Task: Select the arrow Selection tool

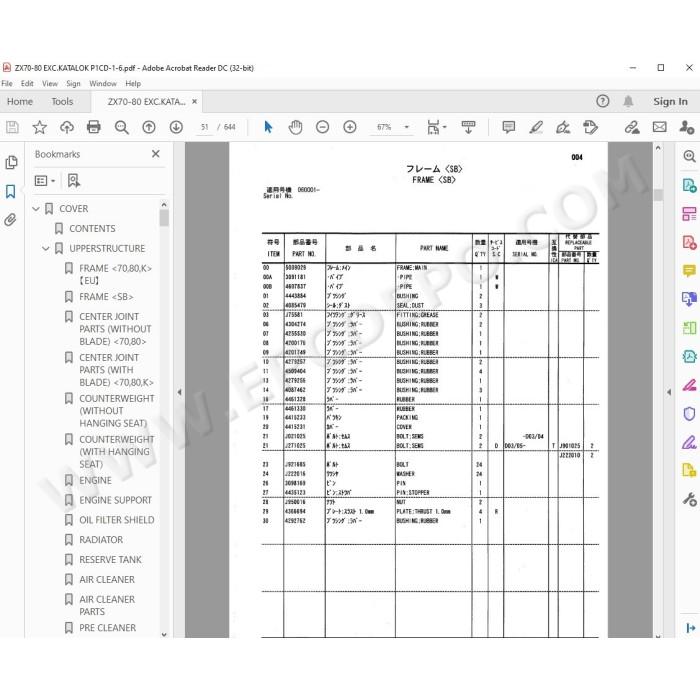Action: [x=268, y=127]
